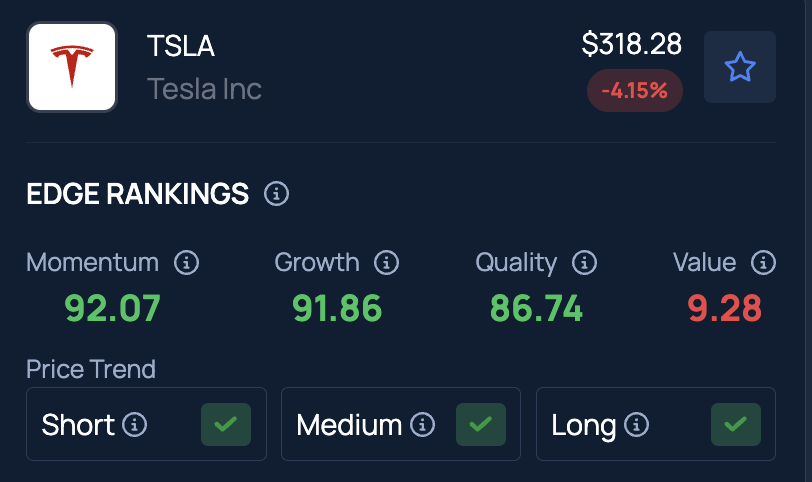Screen dimensions: 812x482
Task: Click the $318.28 price
Action: (x=632, y=44)
